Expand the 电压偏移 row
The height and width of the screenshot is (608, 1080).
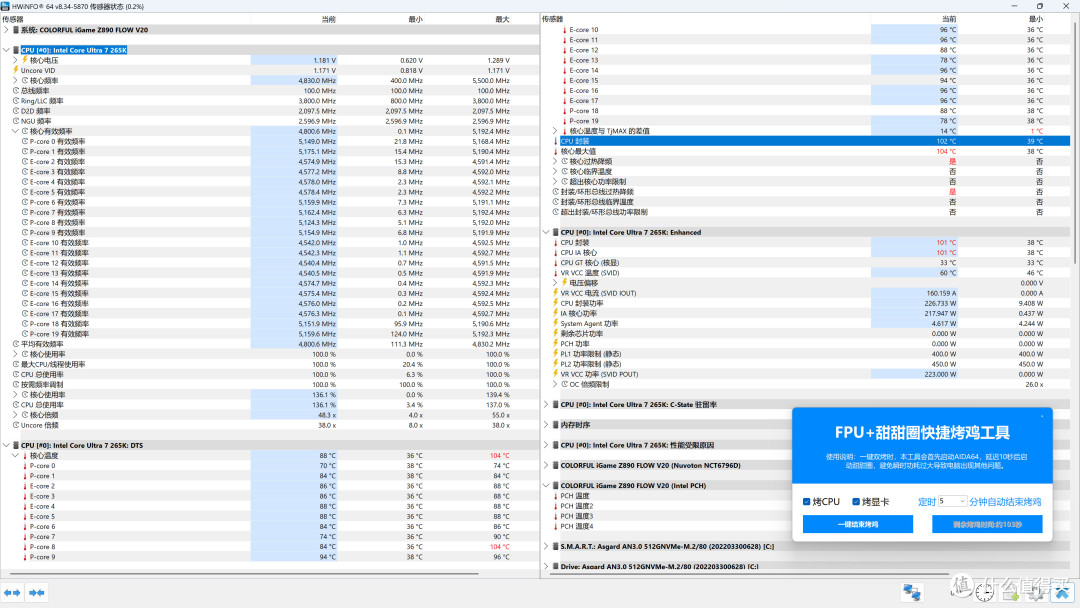tap(555, 283)
